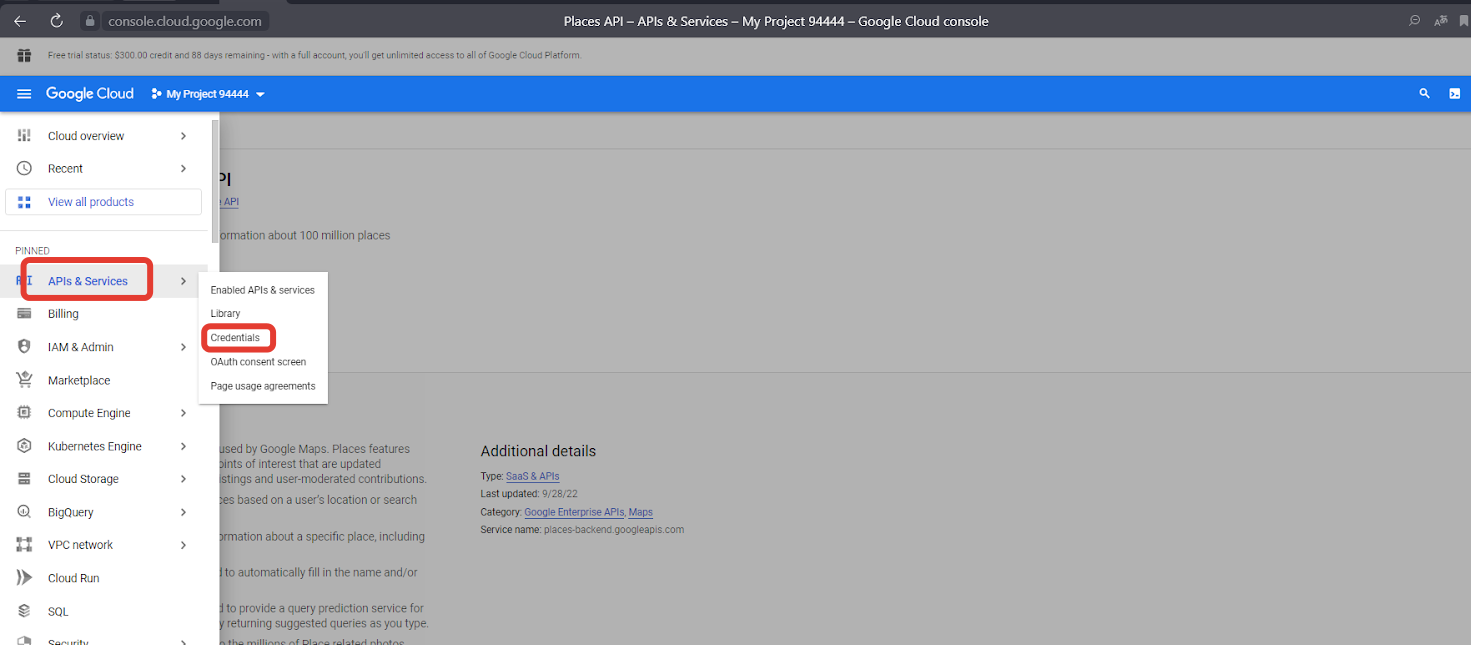The width and height of the screenshot is (1471, 645).
Task: Click the VPC network icon
Action: (x=24, y=545)
